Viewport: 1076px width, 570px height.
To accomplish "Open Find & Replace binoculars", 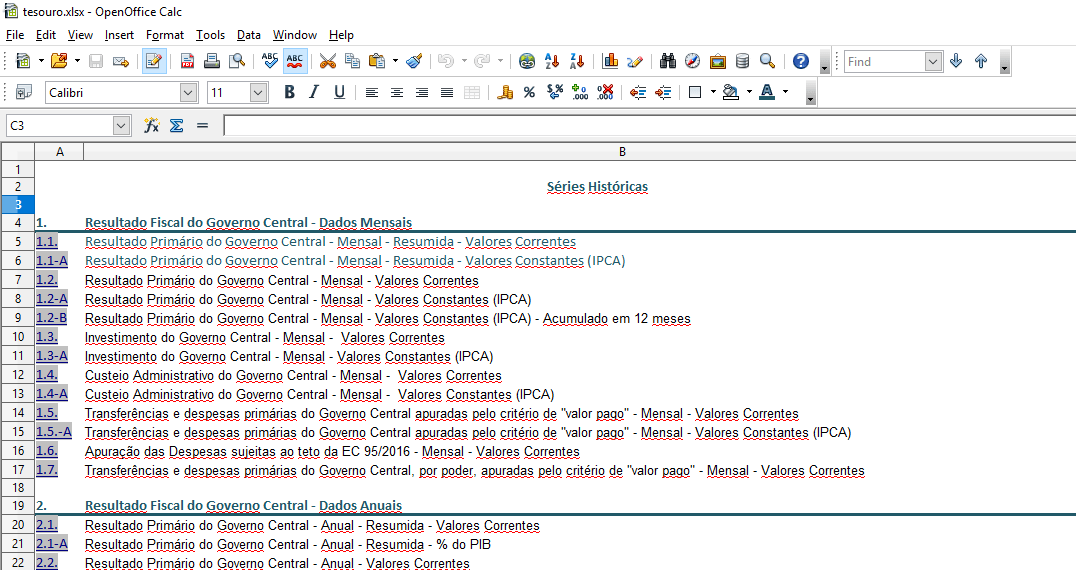I will [668, 61].
